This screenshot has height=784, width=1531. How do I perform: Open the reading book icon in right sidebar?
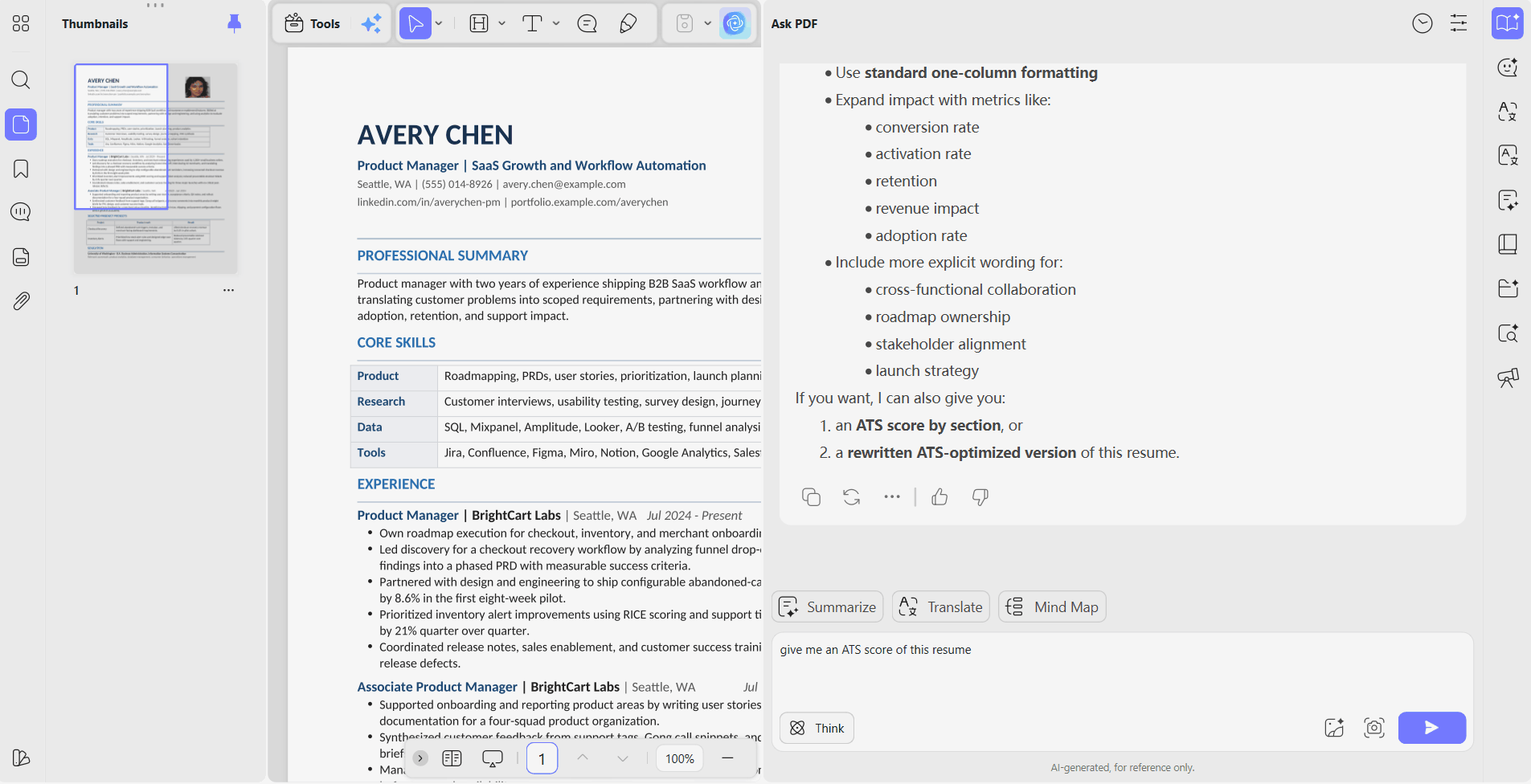click(1508, 244)
